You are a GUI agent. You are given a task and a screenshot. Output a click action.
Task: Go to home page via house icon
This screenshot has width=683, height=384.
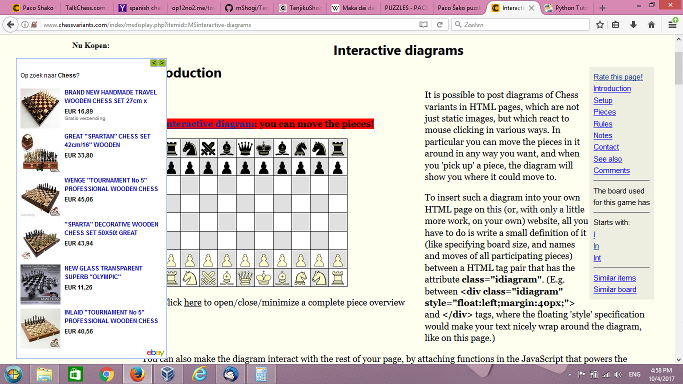[x=651, y=25]
